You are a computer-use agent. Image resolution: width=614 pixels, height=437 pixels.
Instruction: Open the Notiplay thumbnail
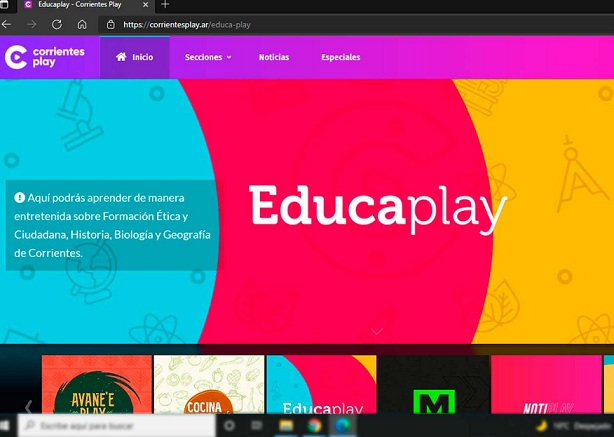click(x=546, y=384)
